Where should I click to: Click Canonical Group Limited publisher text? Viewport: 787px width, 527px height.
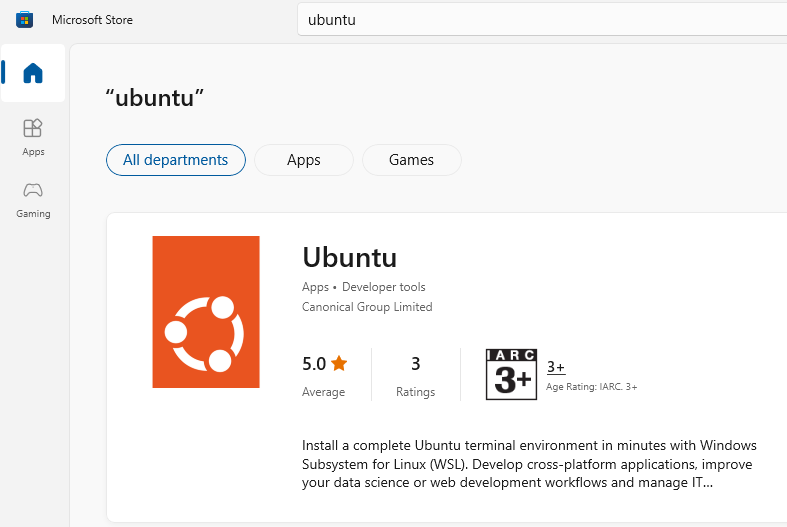[367, 307]
